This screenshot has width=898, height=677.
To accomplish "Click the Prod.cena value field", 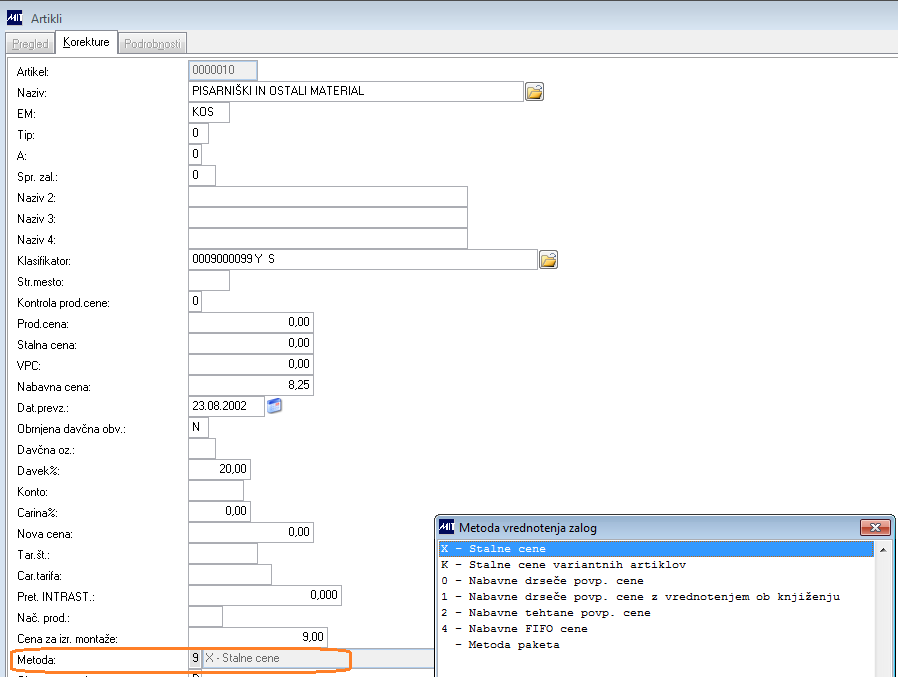I will (251, 322).
